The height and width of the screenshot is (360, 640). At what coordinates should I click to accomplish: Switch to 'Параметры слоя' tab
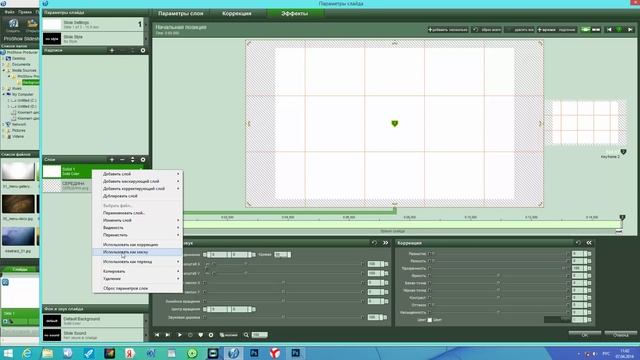(180, 13)
